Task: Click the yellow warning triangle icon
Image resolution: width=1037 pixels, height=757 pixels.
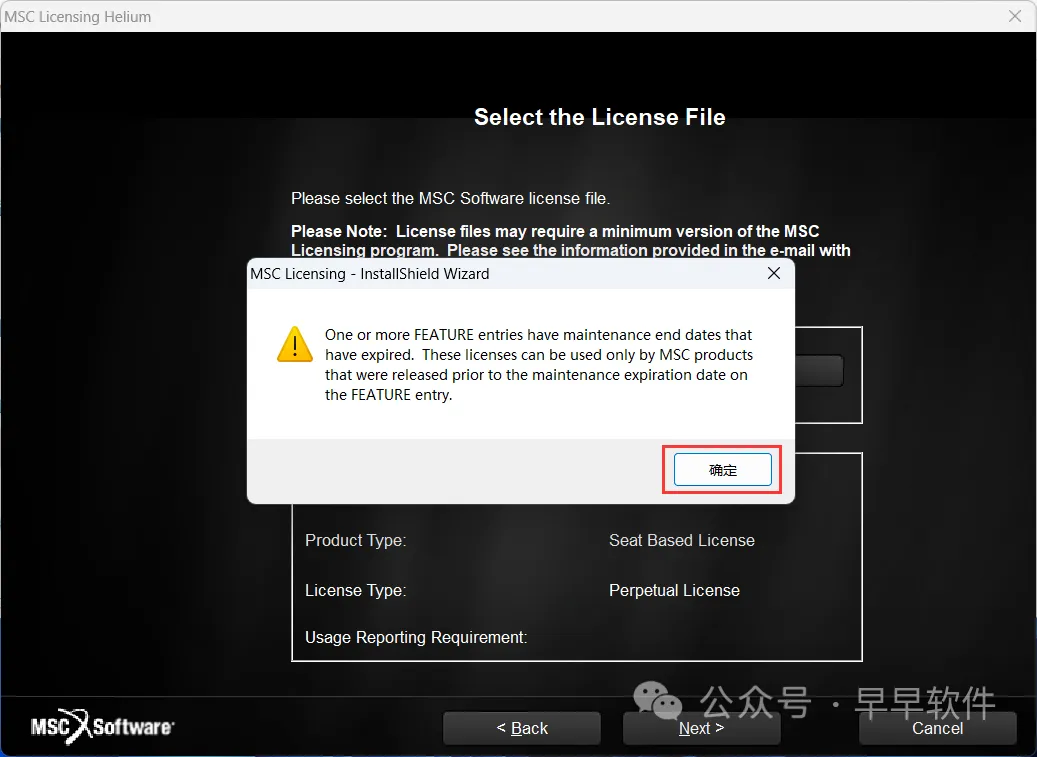Action: pos(295,344)
